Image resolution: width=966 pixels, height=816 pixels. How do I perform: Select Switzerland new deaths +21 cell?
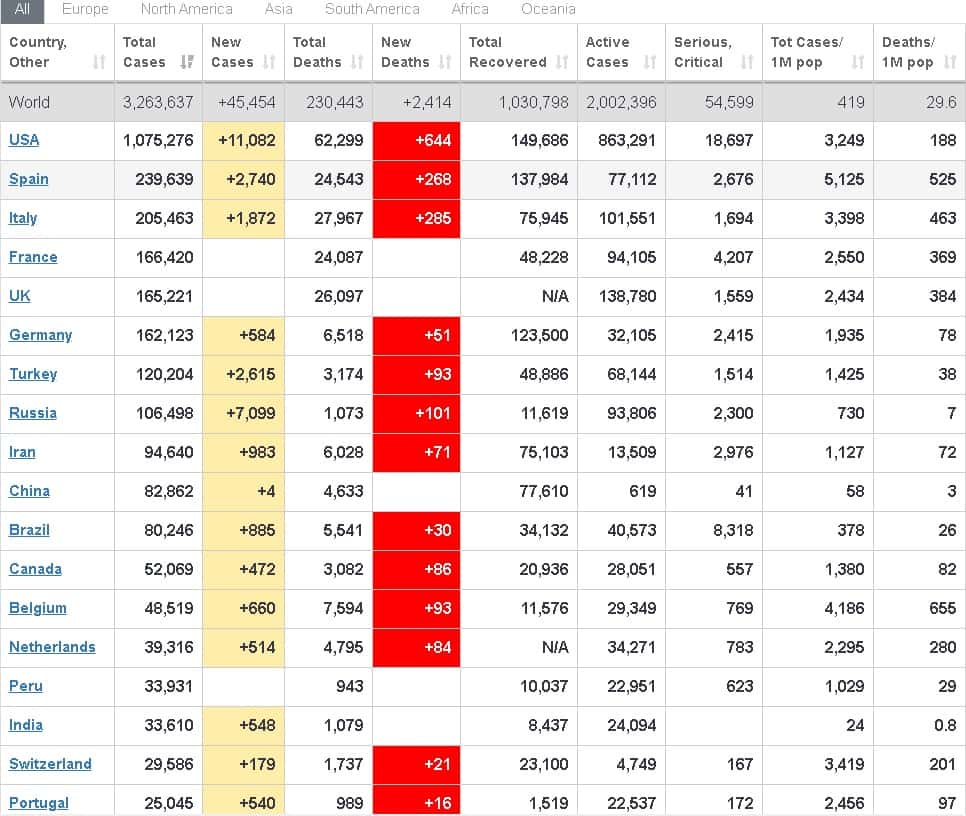click(416, 764)
